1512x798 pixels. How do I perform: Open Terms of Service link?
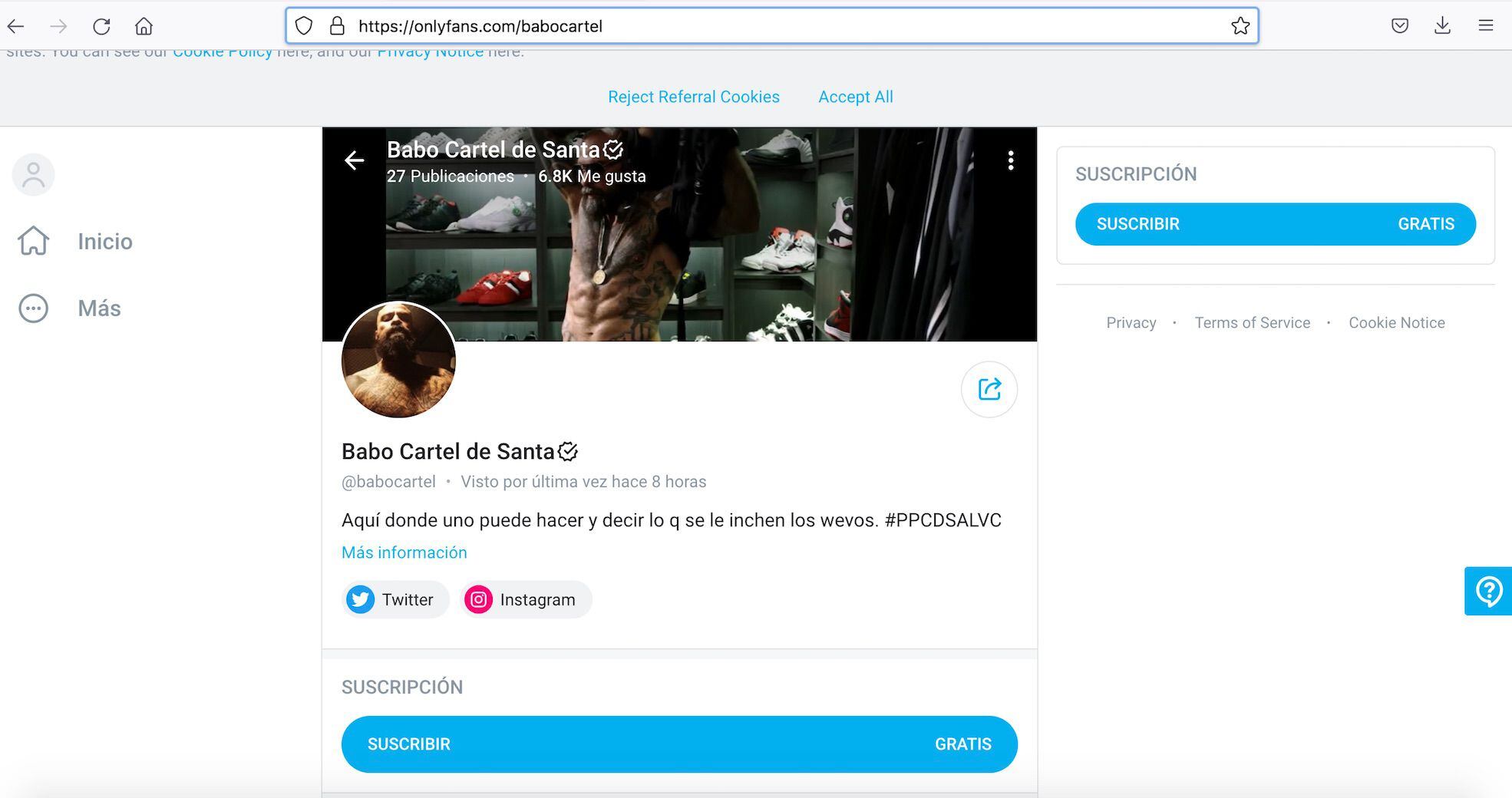click(x=1253, y=323)
